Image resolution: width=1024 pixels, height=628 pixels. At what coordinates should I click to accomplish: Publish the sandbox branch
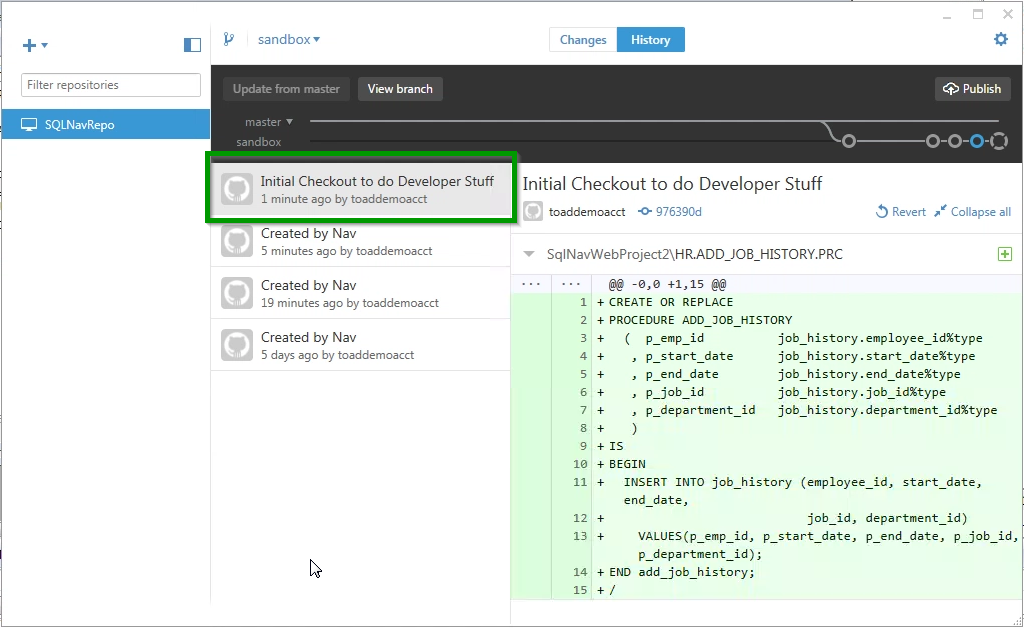(x=972, y=89)
